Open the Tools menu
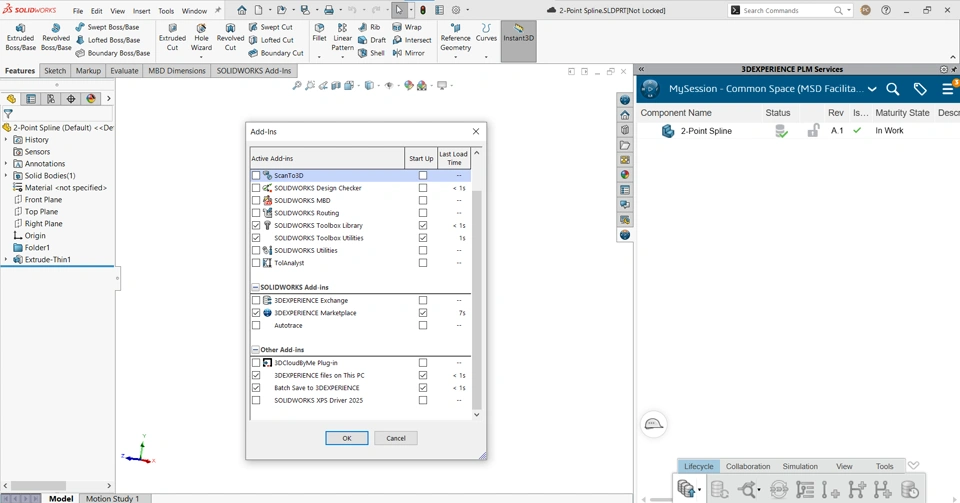The height and width of the screenshot is (503, 960). click(166, 11)
